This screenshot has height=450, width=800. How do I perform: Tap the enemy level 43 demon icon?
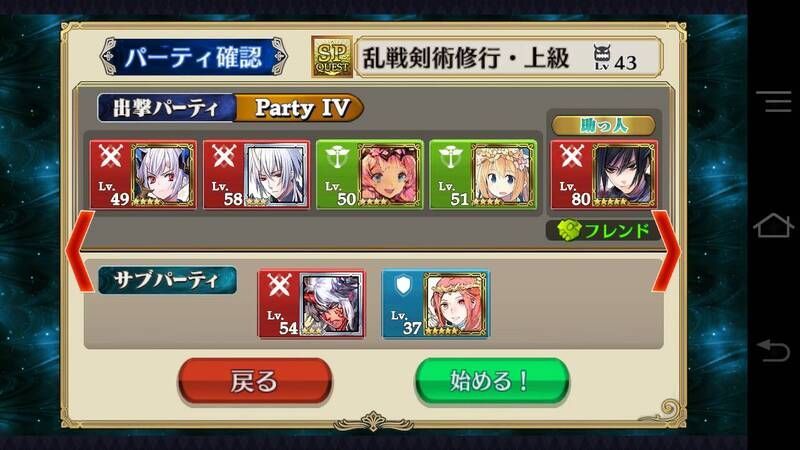tap(602, 57)
